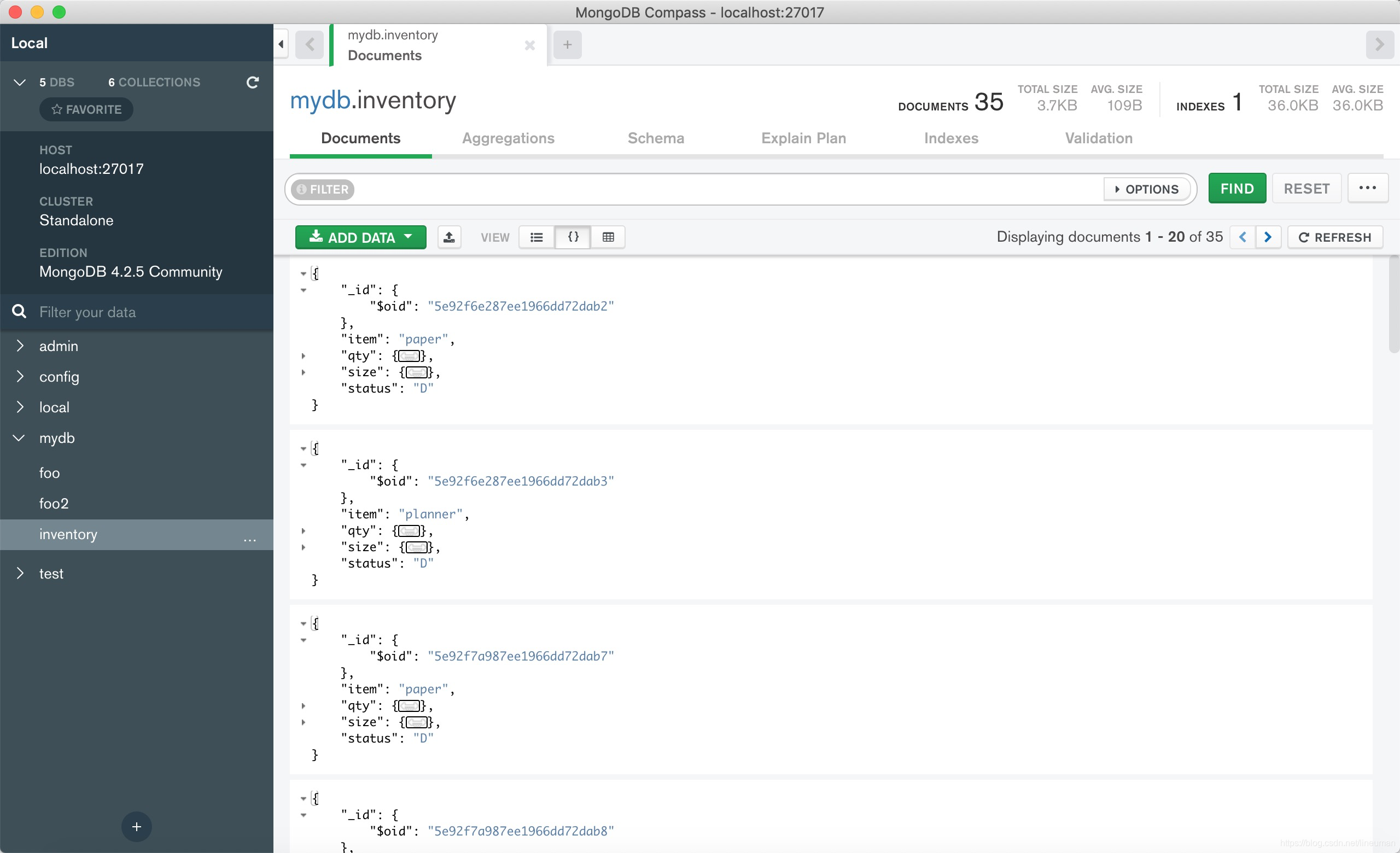The image size is (1400, 853).
Task: Switch to the Aggregations tab
Action: click(x=508, y=138)
